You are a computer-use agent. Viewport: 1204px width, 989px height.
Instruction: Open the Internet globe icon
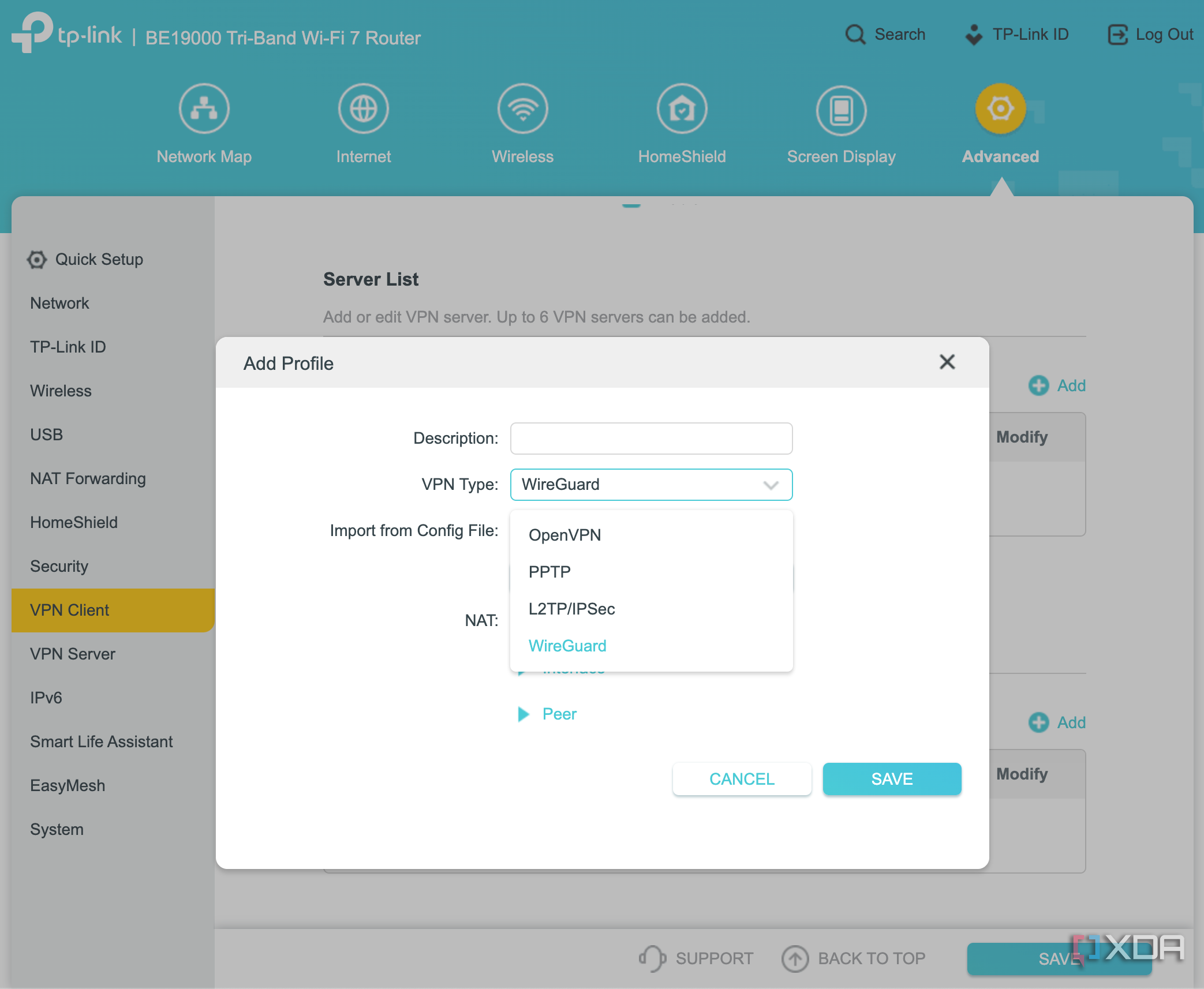(x=364, y=108)
